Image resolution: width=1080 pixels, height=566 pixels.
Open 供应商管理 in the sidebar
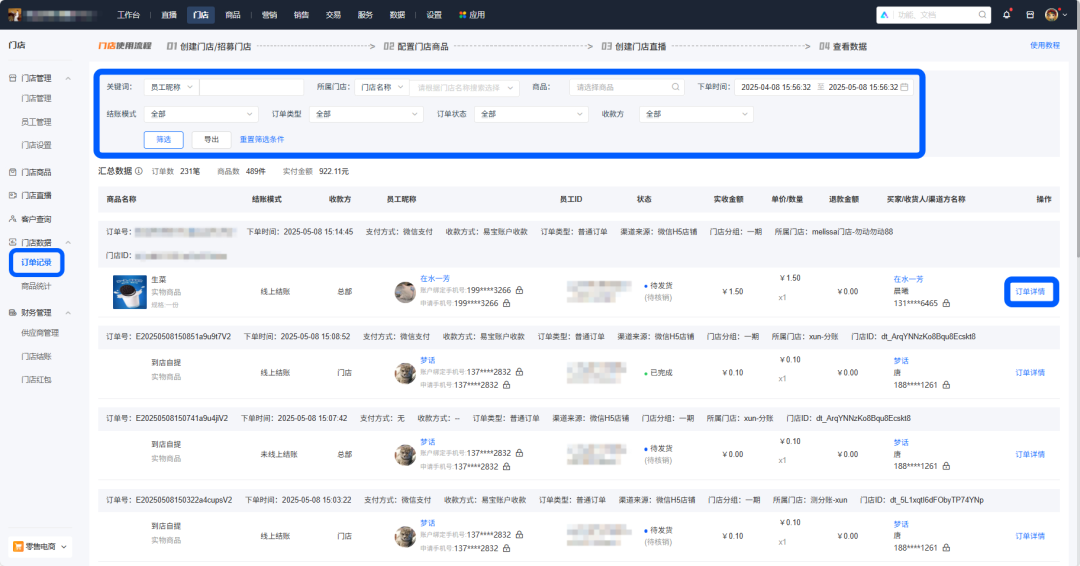pos(40,333)
